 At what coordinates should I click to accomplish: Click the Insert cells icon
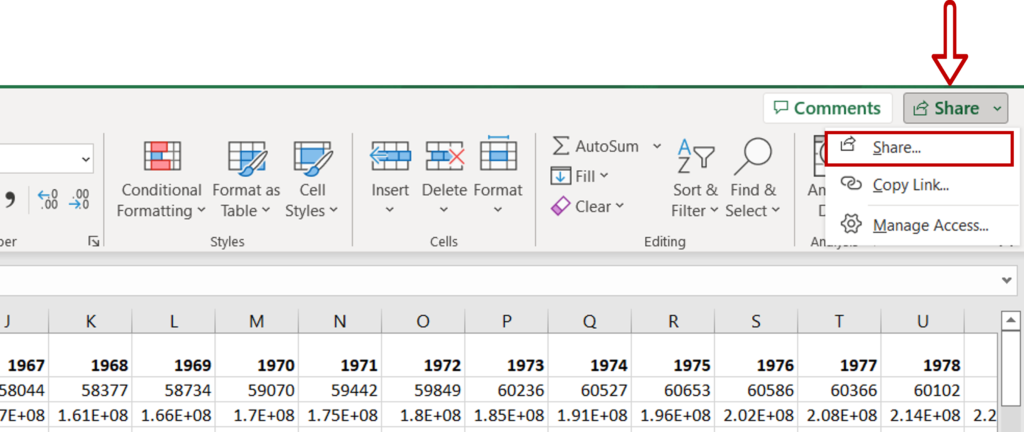[390, 157]
